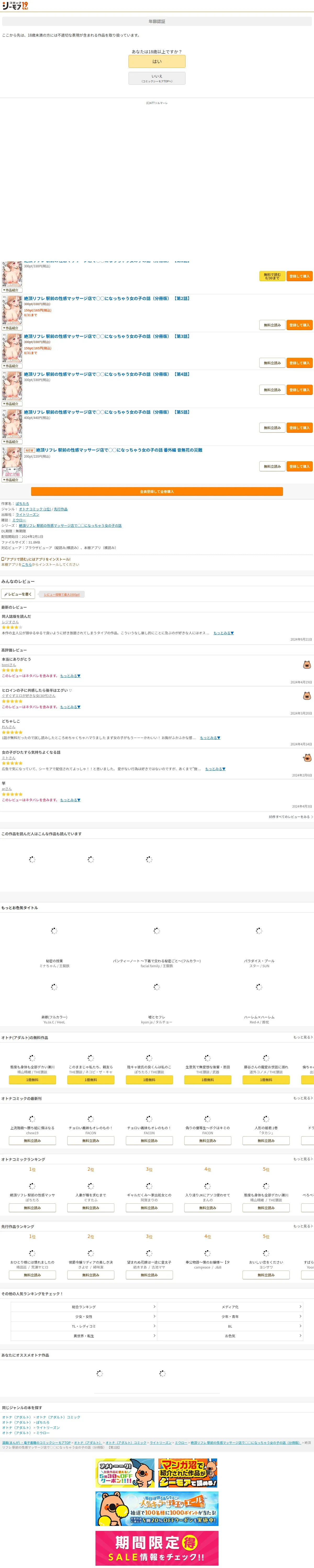The height and width of the screenshot is (1568, 314).
Task: Click the 65件すべてのレビューをみる link
Action: [x=291, y=817]
